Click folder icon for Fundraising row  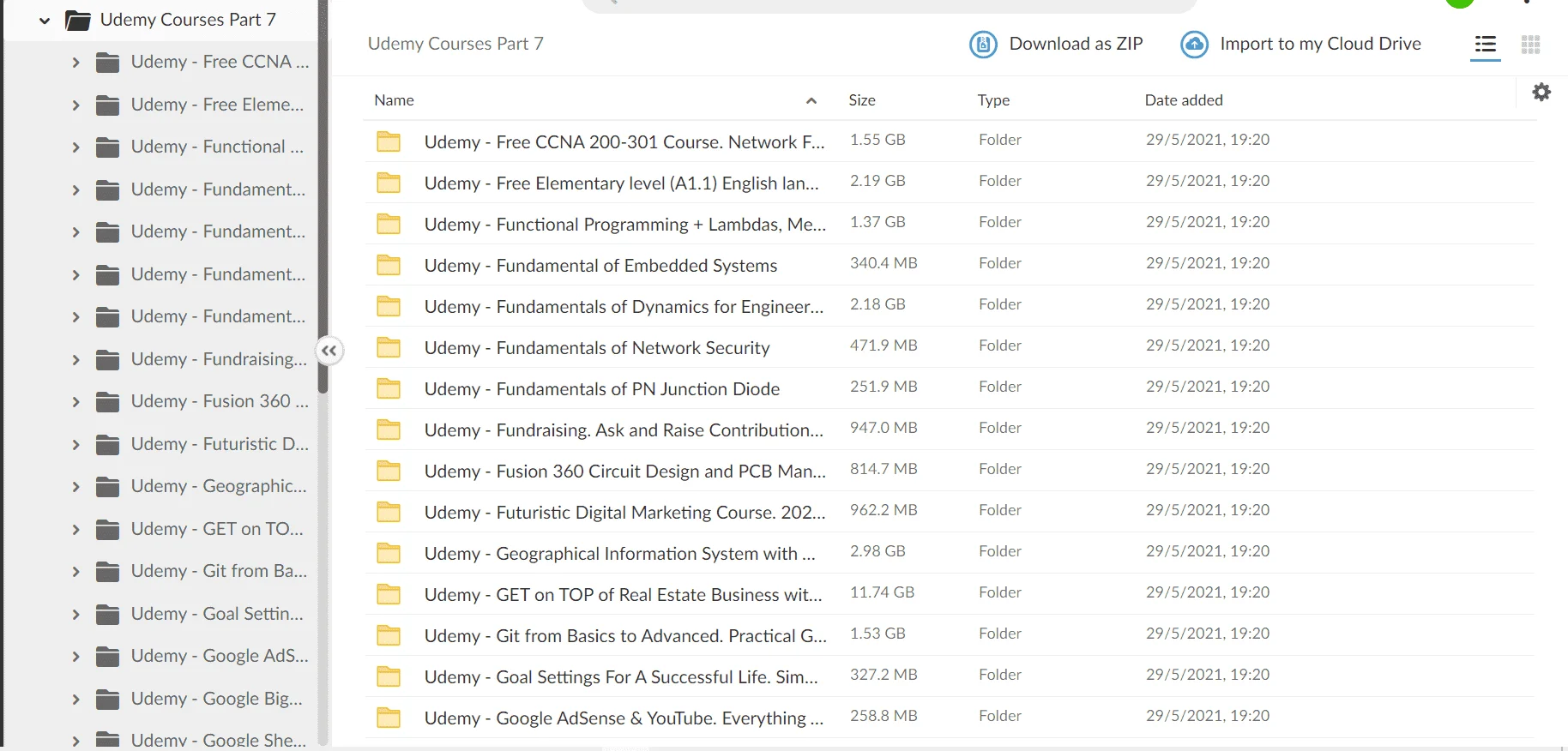point(389,430)
